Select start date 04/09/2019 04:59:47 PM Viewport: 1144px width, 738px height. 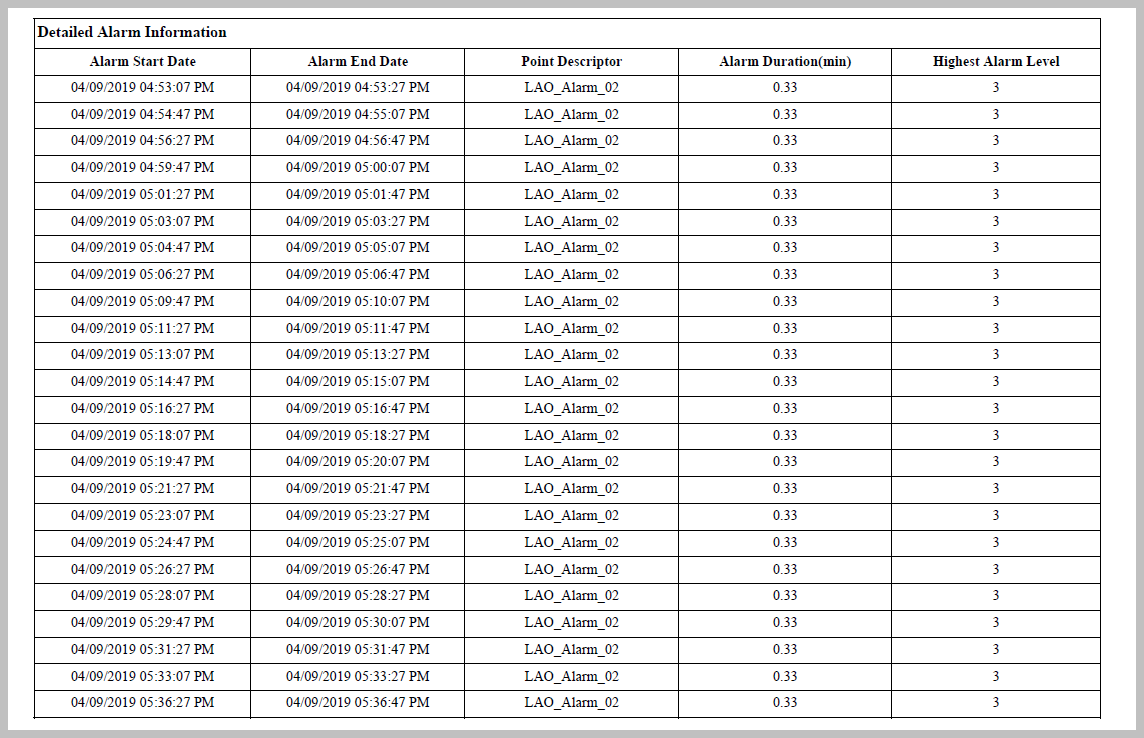pyautogui.click(x=142, y=167)
